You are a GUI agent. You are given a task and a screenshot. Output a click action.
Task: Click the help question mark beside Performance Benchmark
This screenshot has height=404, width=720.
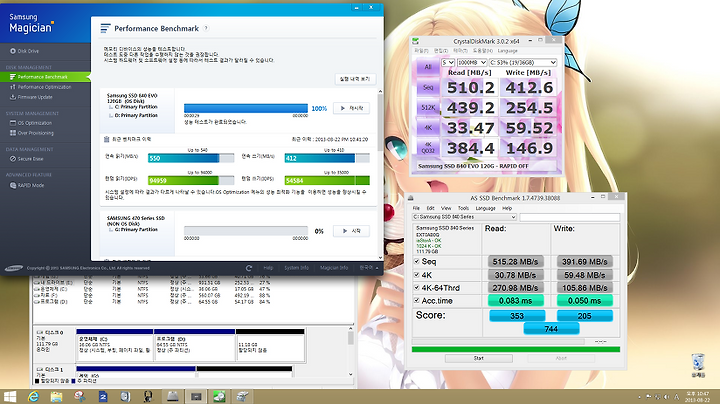pyautogui.click(x=206, y=28)
